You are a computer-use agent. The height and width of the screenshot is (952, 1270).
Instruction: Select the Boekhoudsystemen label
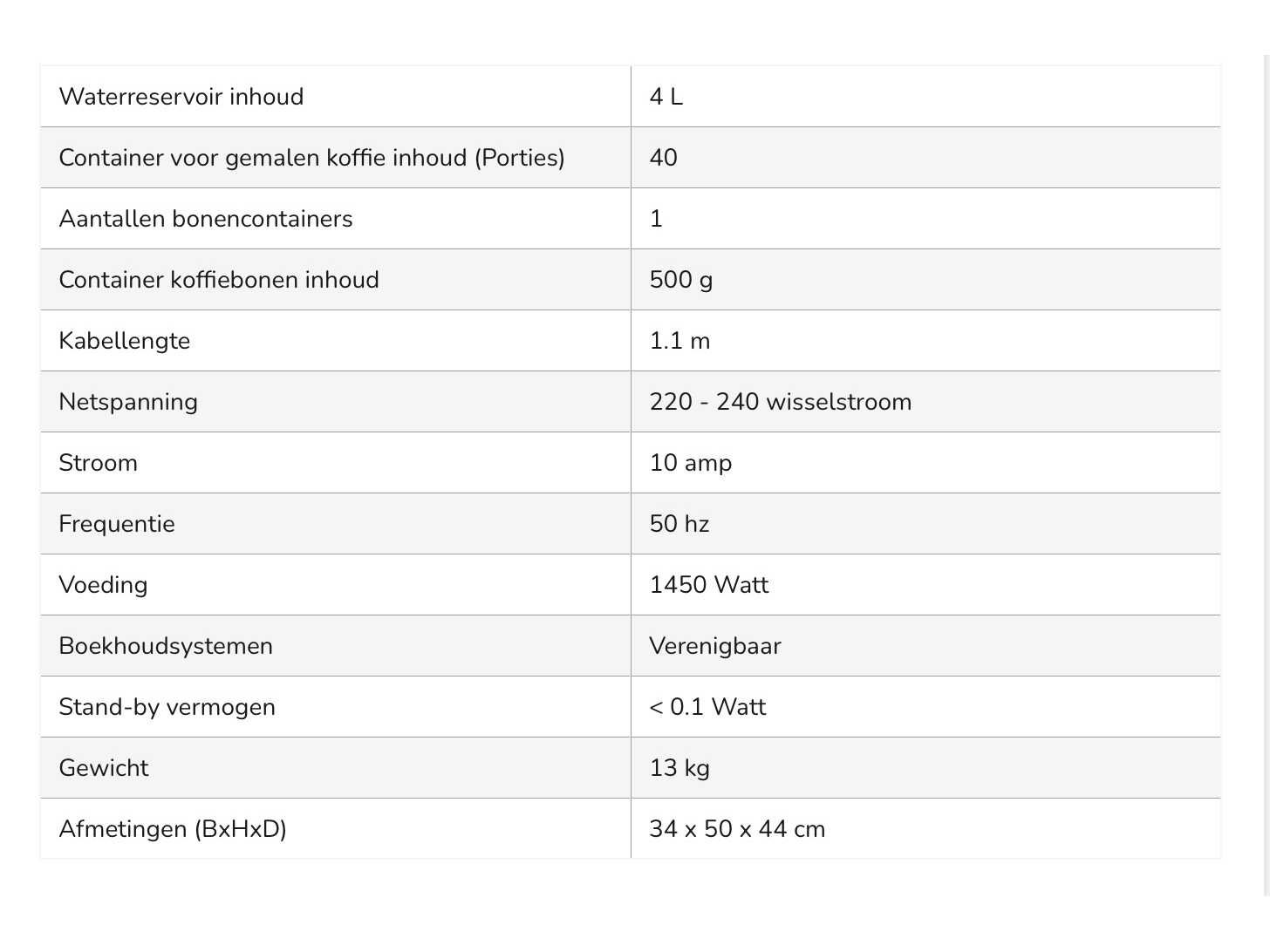click(x=166, y=646)
